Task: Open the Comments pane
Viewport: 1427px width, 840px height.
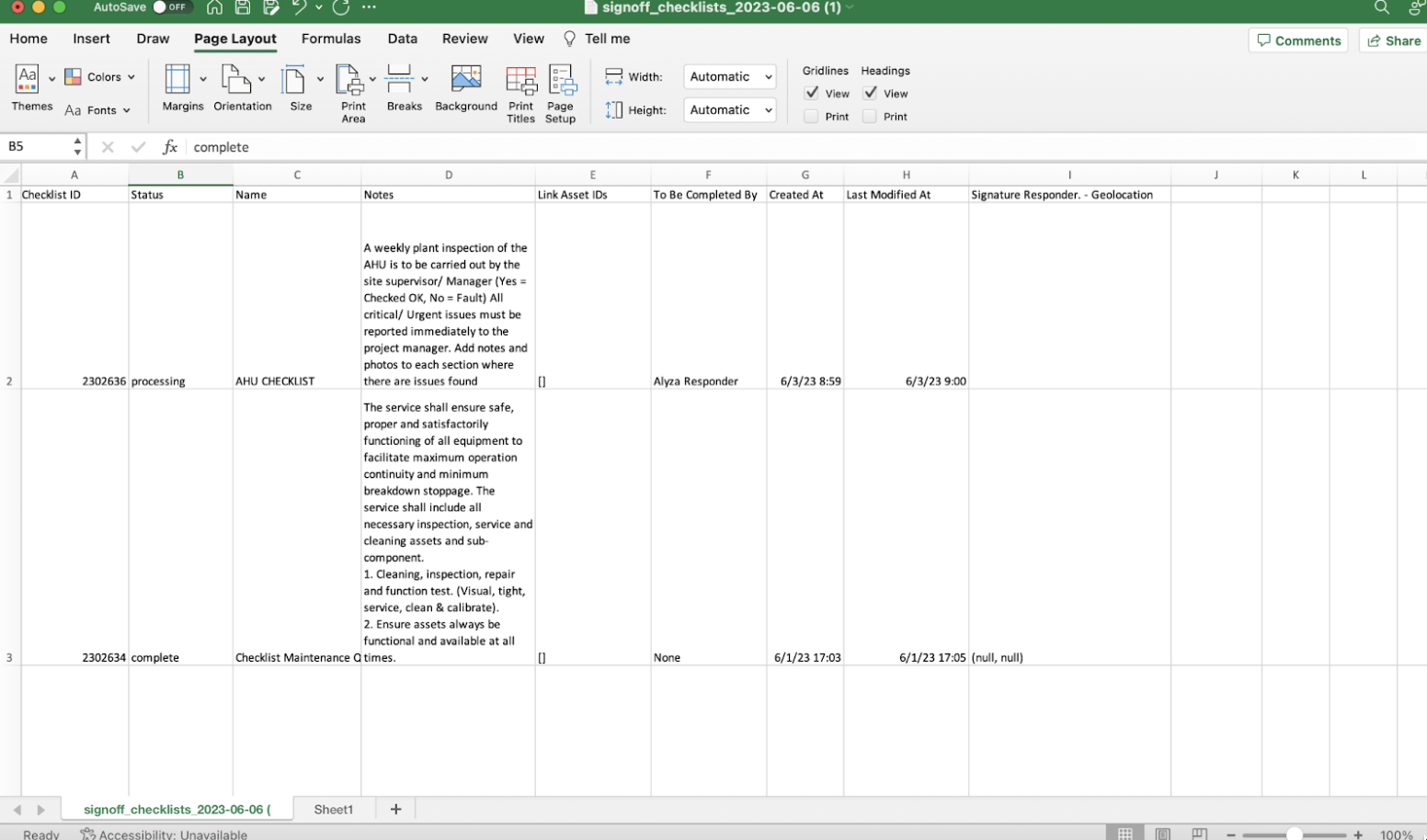Action: coord(1298,40)
